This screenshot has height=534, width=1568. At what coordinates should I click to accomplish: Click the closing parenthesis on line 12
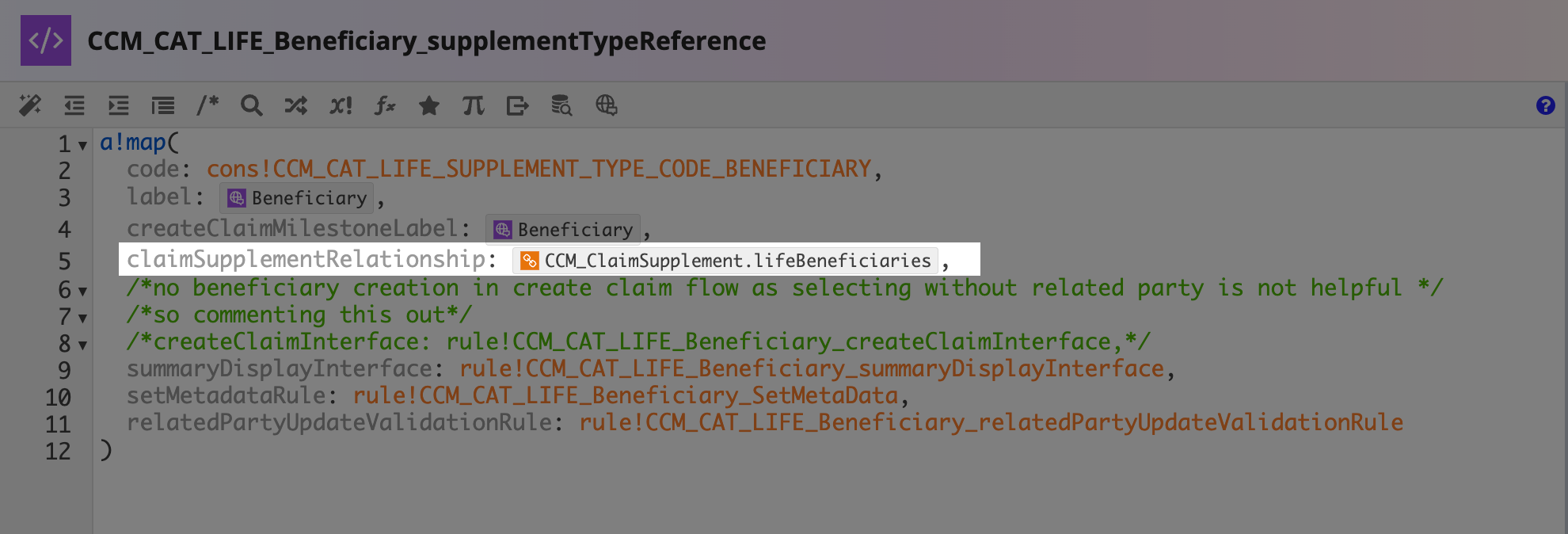coord(106,450)
